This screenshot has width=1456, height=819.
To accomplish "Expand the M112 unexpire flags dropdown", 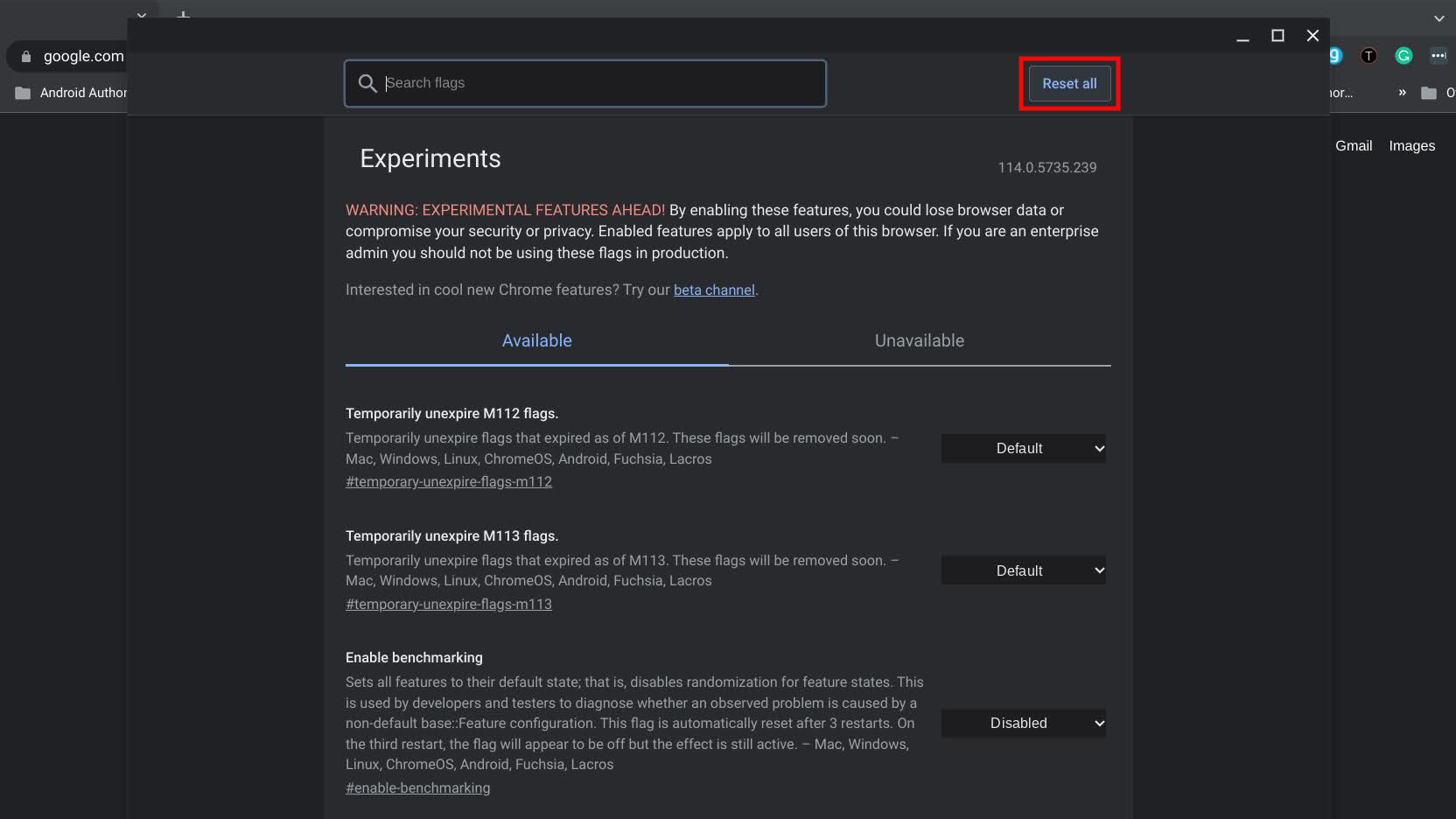I will pyautogui.click(x=1024, y=449).
